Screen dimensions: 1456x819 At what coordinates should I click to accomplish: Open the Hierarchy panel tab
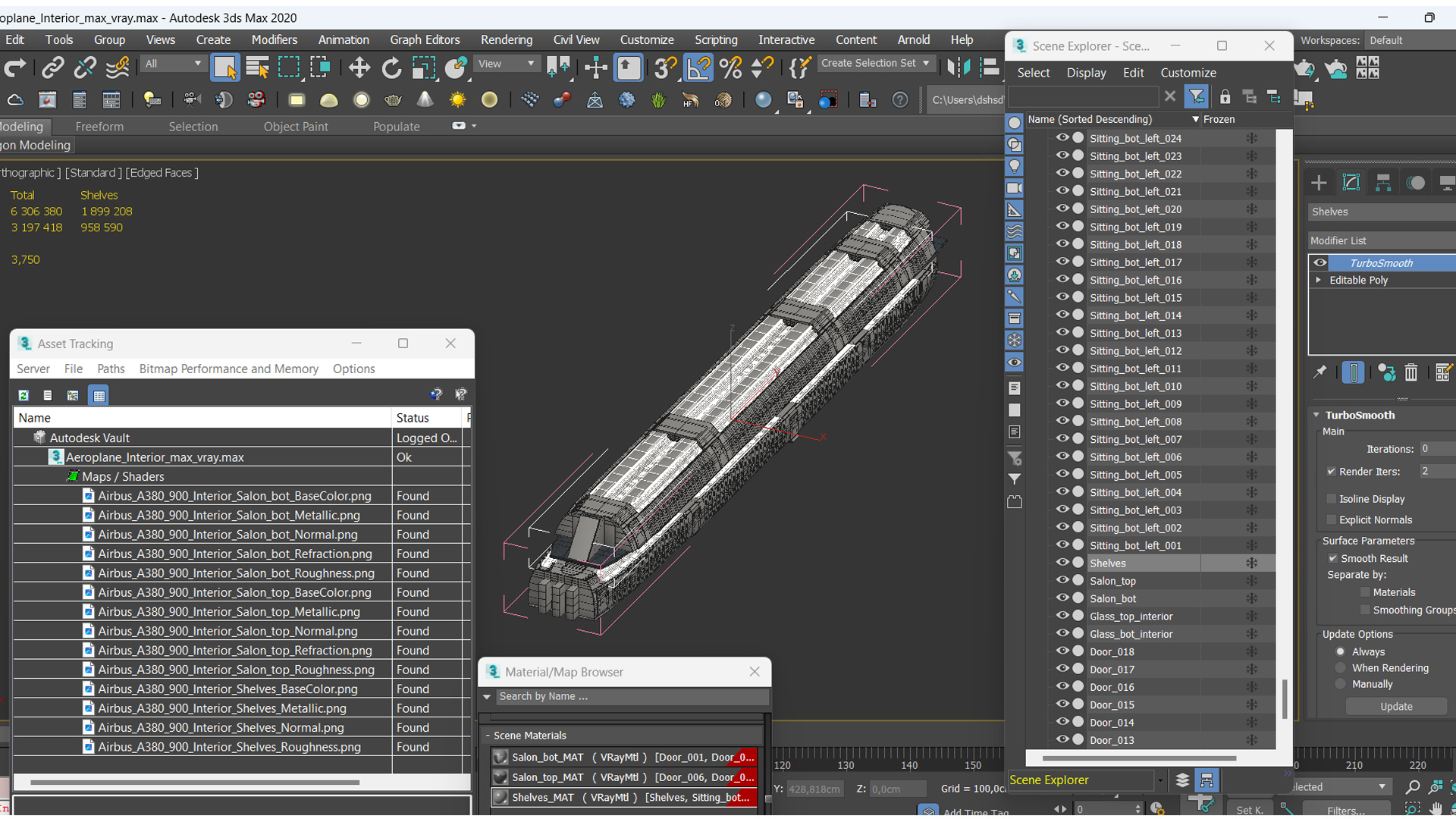tap(1383, 183)
